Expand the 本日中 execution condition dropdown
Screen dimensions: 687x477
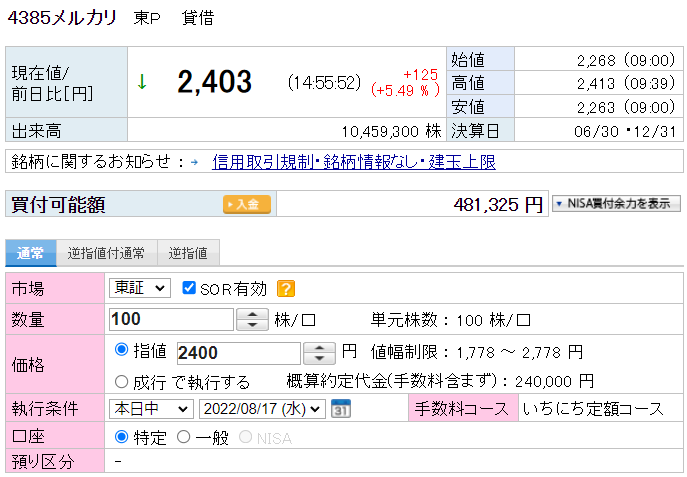[151, 408]
